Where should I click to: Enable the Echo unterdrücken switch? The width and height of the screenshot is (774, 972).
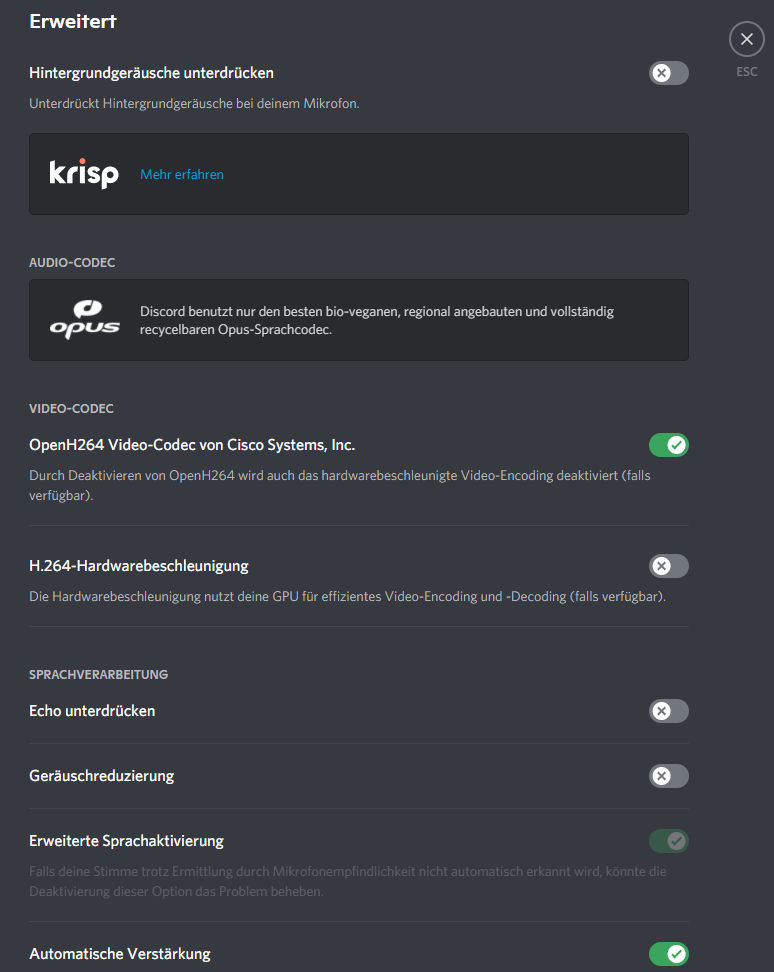(668, 711)
